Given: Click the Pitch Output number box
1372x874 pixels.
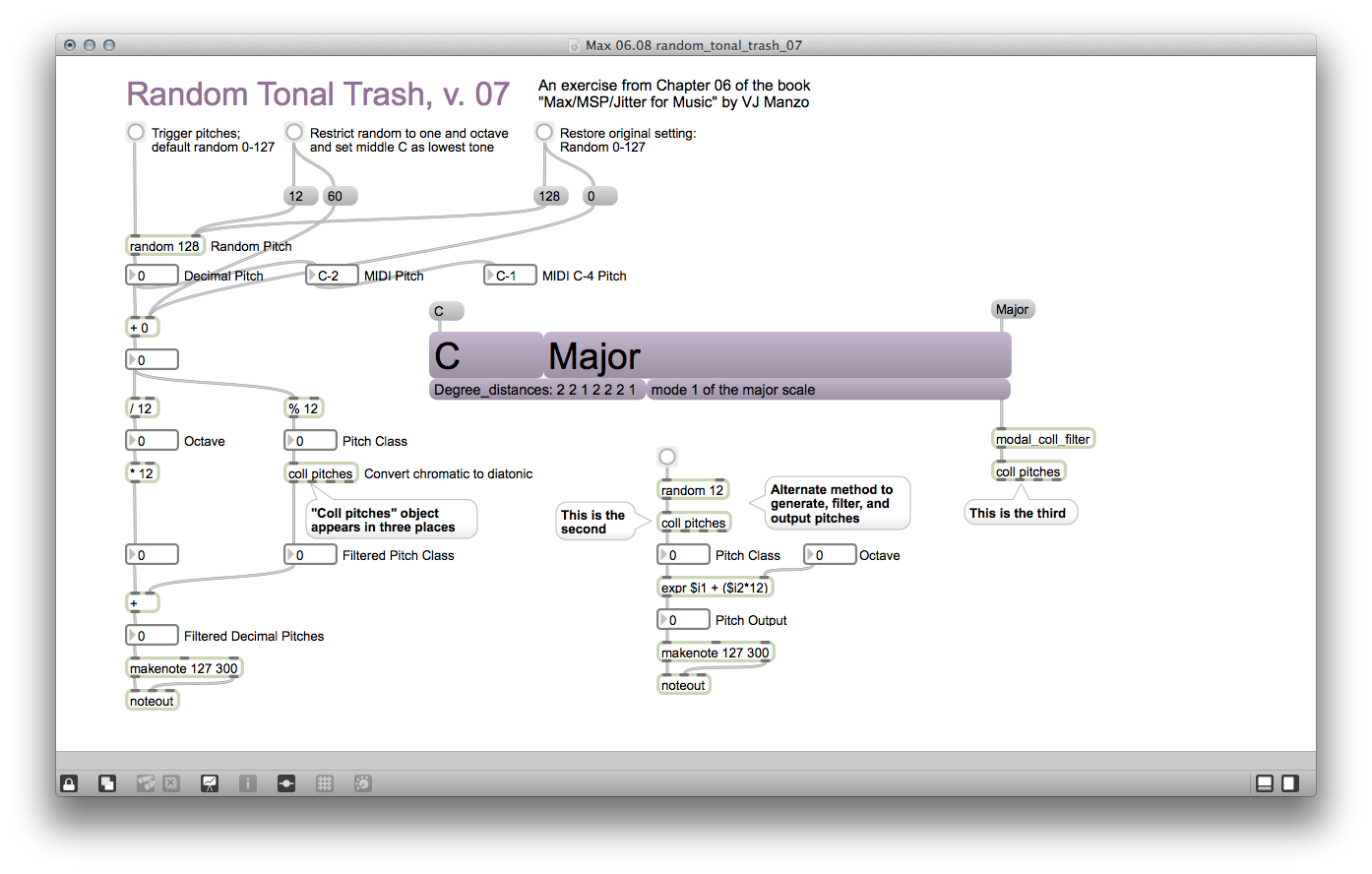Looking at the screenshot, I should coord(684,620).
